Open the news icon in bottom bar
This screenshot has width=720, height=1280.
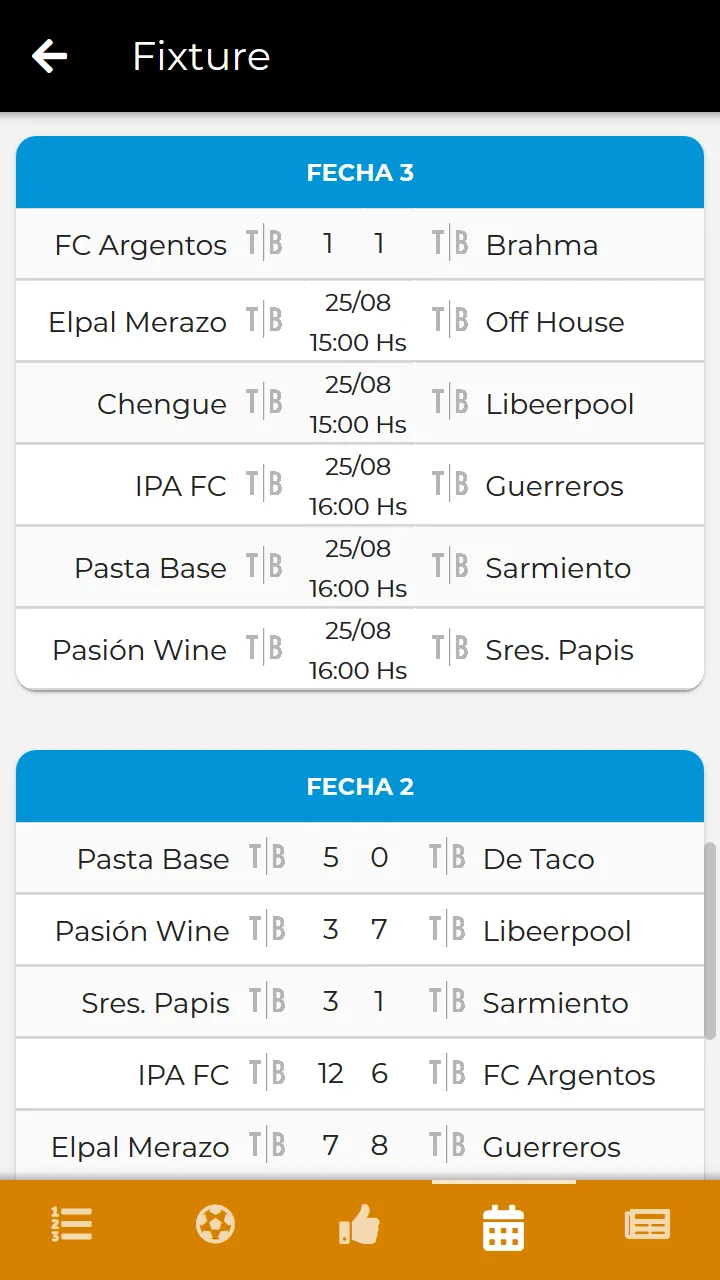click(647, 1224)
